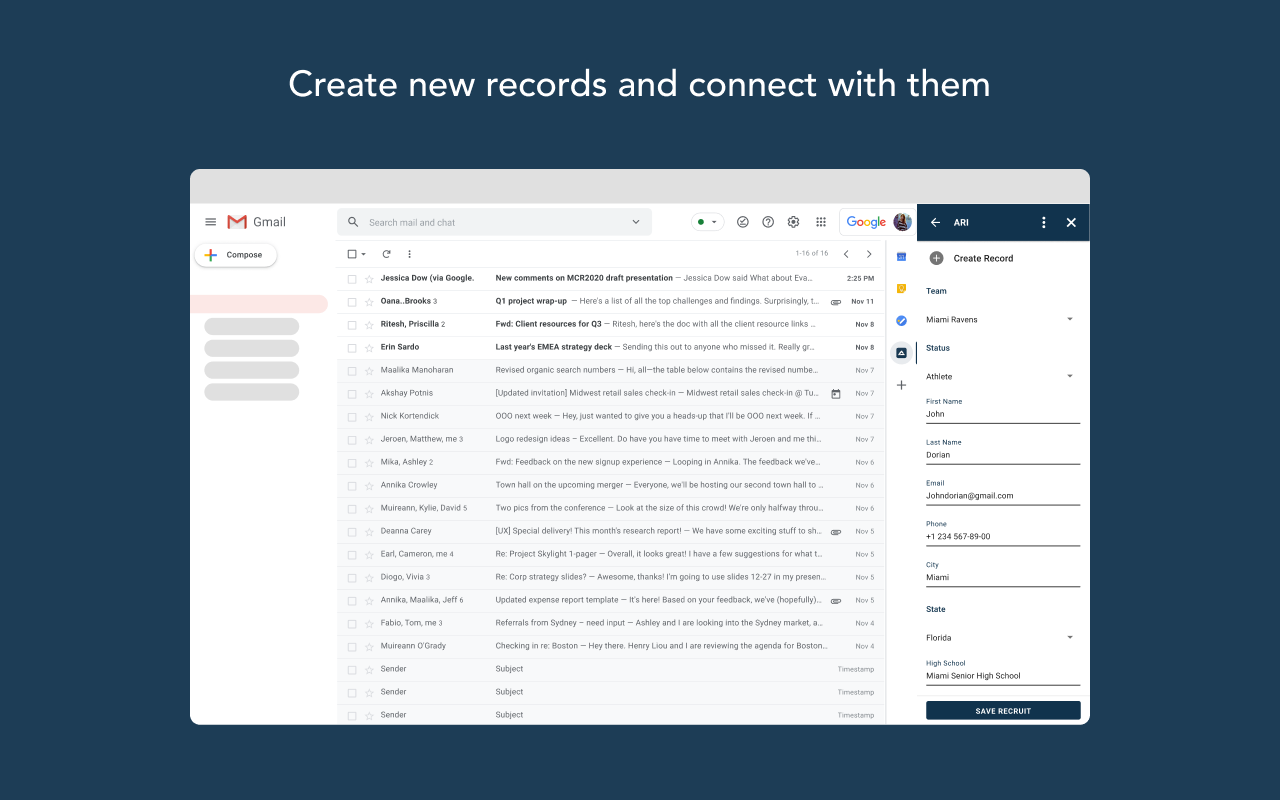Star the Erin Sardo email

point(369,347)
